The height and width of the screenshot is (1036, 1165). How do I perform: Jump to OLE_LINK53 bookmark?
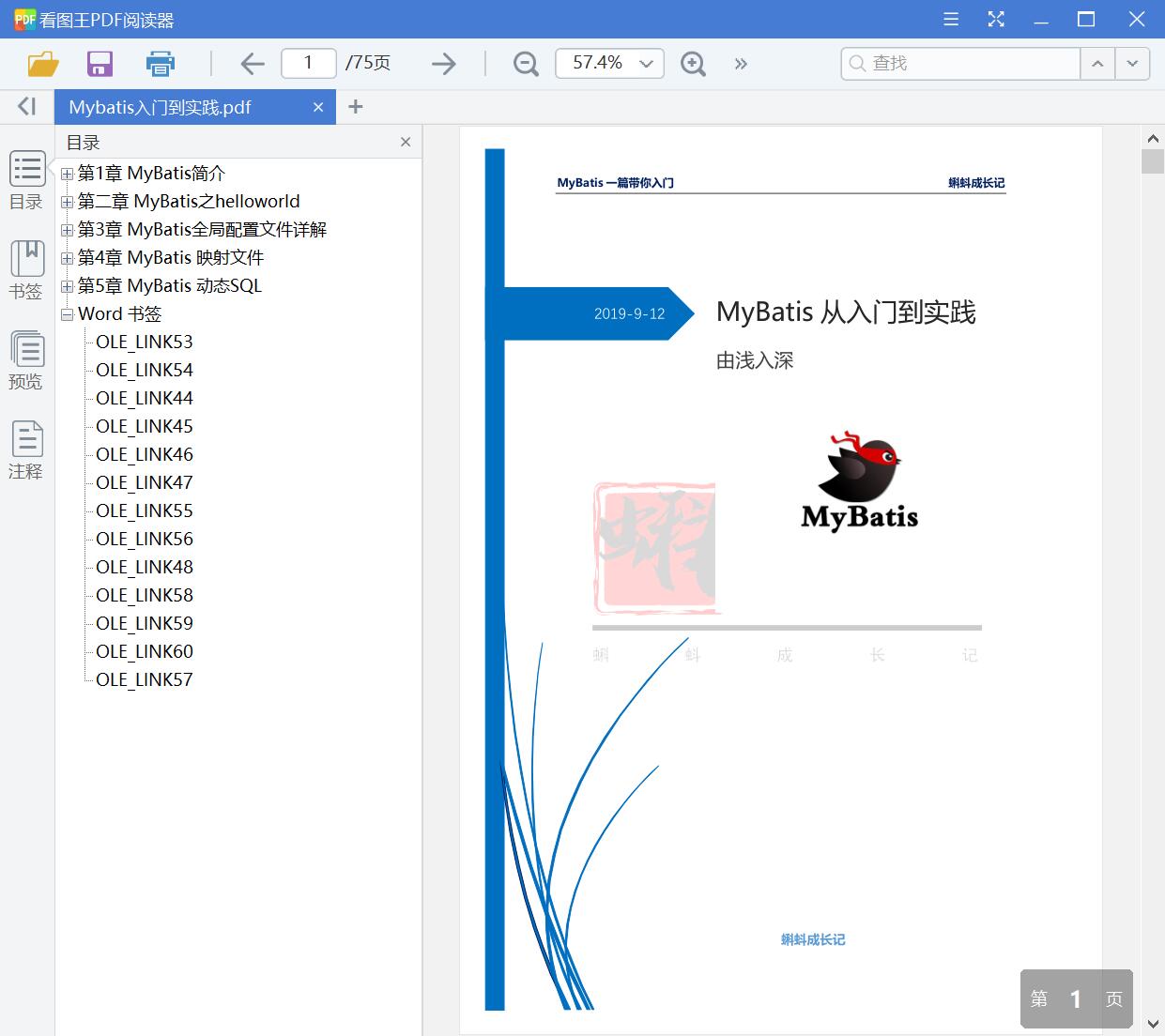pyautogui.click(x=145, y=343)
